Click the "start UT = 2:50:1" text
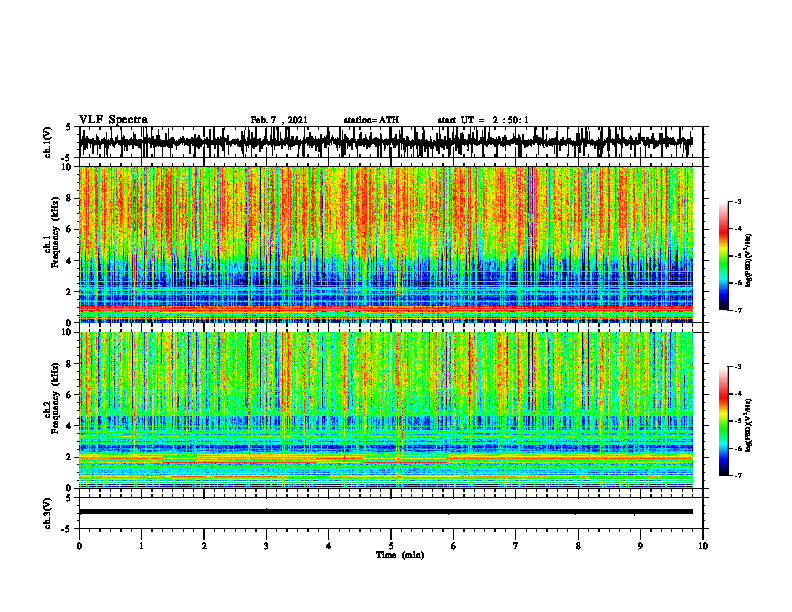The image size is (792, 612). [483, 120]
